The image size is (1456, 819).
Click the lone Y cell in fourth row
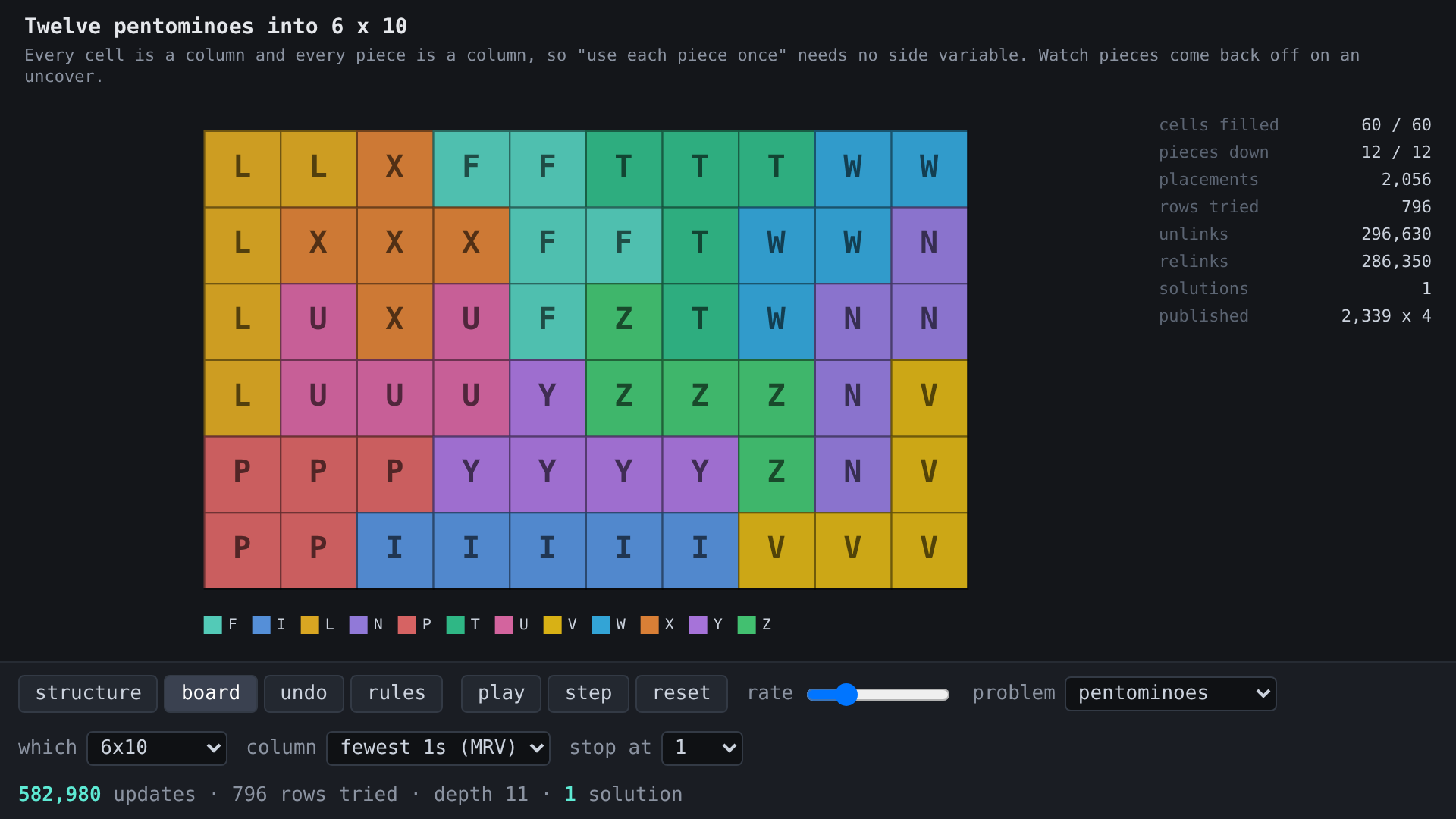pos(548,398)
